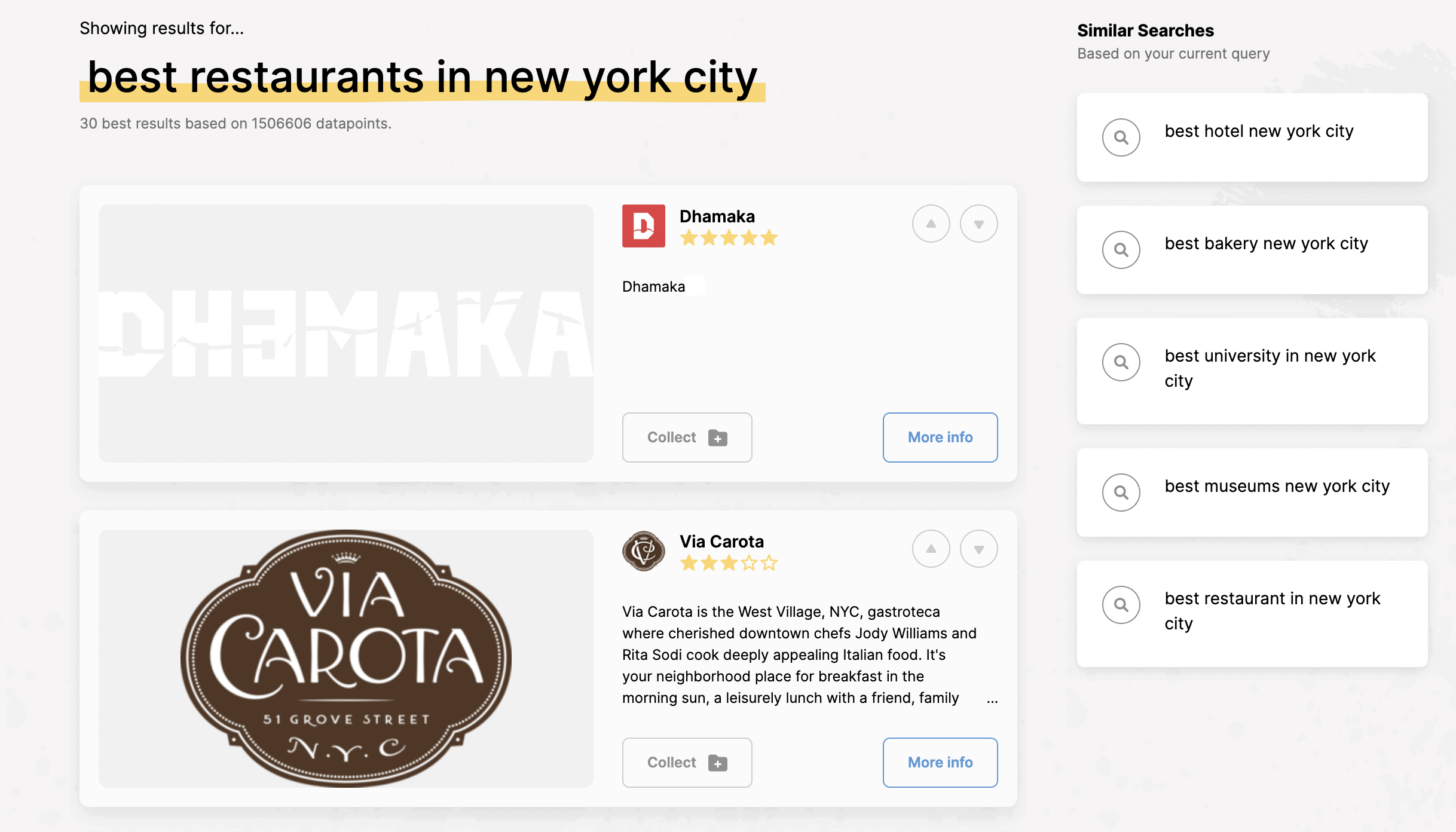Click the upvote arrow icon on Dhamaka

(930, 223)
